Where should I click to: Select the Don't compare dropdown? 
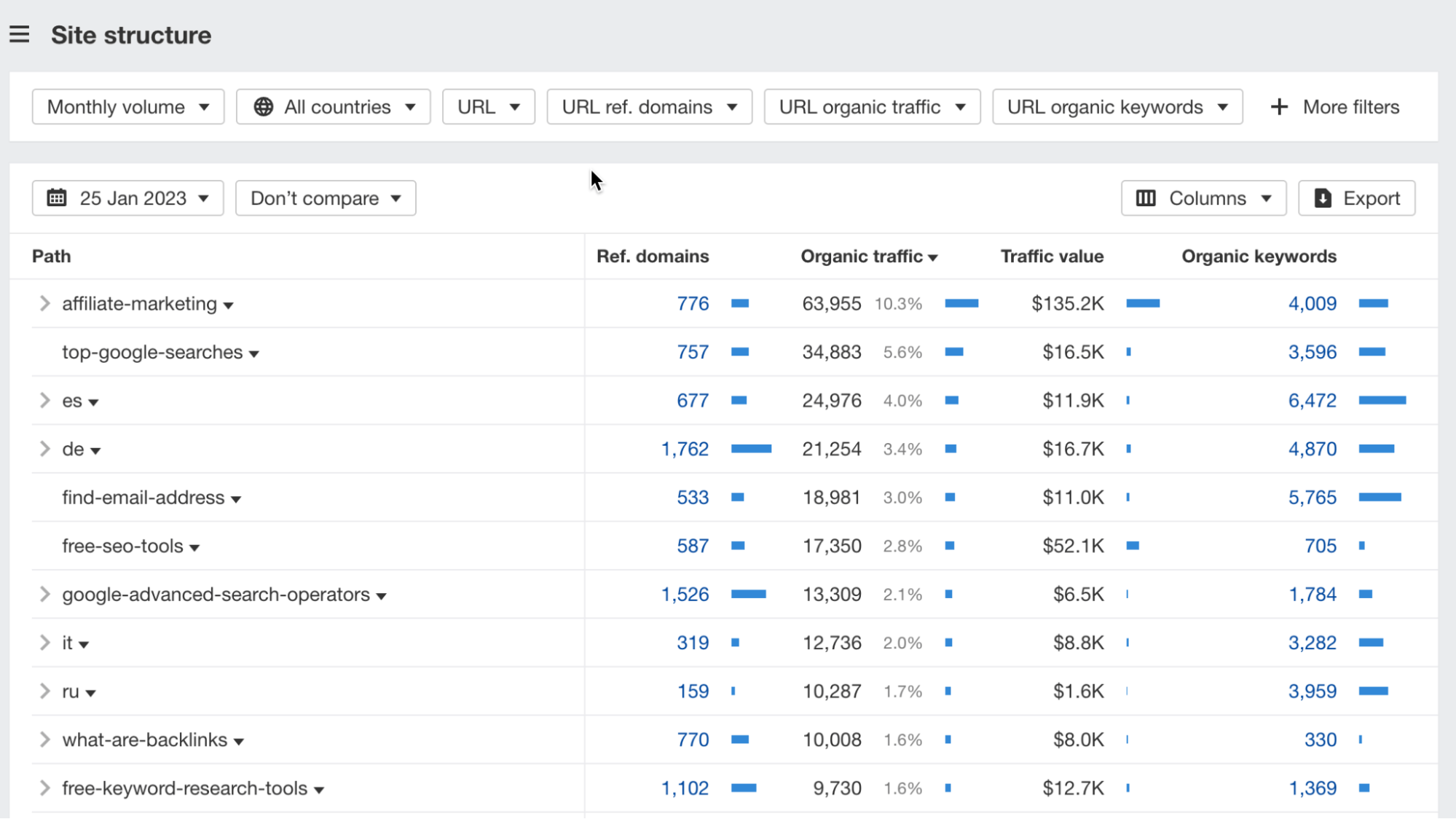pyautogui.click(x=325, y=197)
